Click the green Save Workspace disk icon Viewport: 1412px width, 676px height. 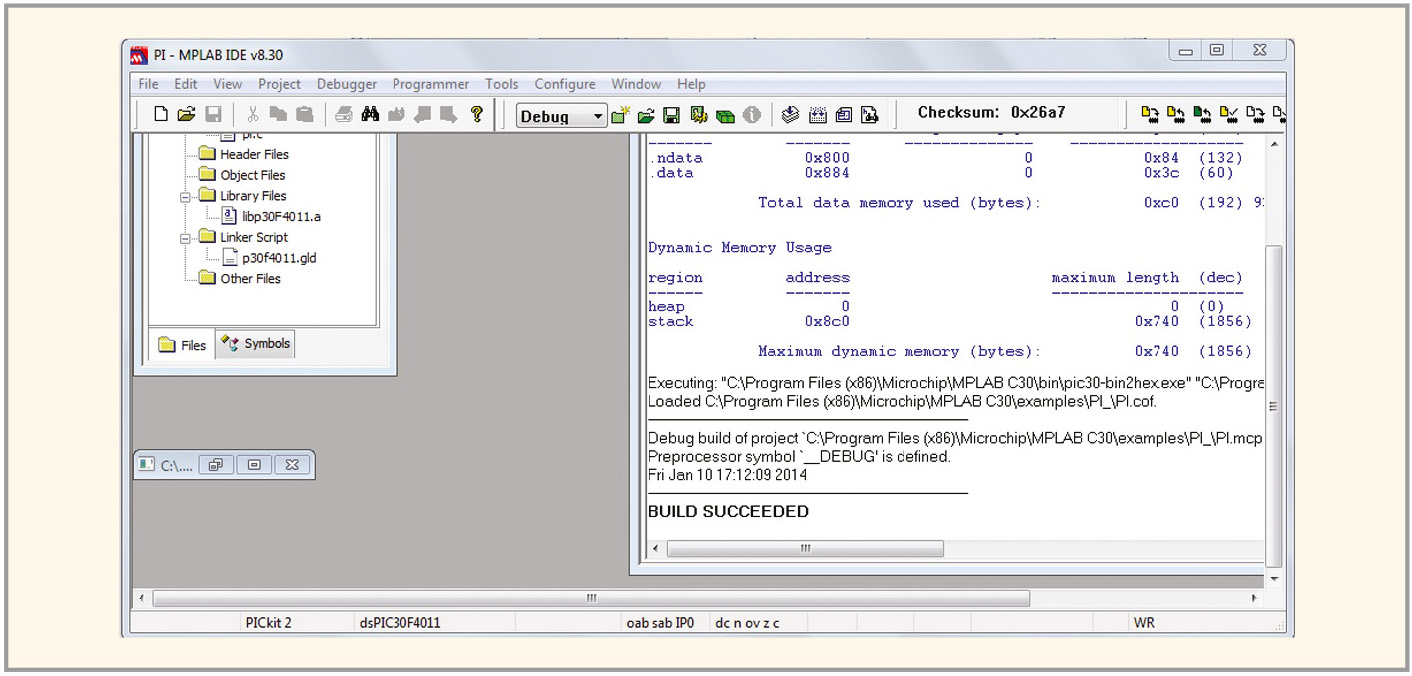pos(672,116)
